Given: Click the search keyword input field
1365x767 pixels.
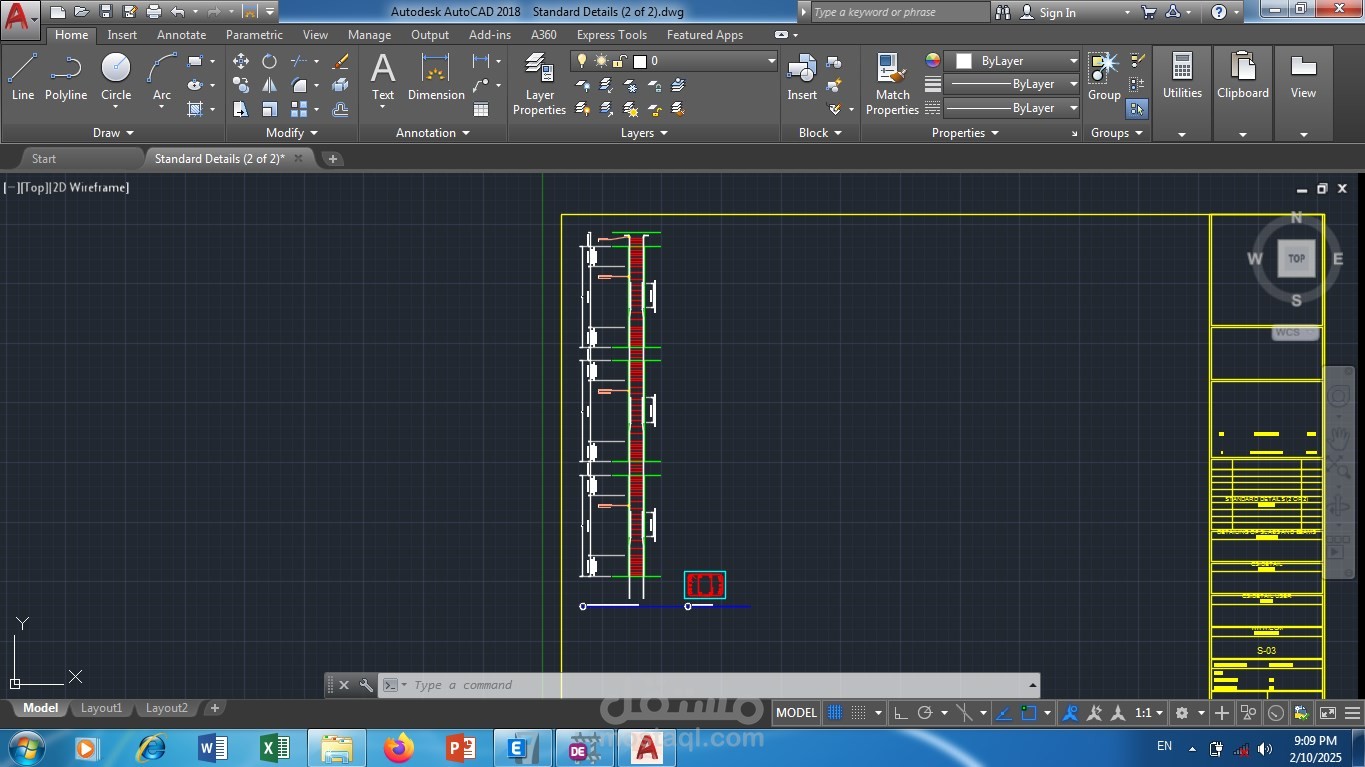Looking at the screenshot, I should (899, 13).
